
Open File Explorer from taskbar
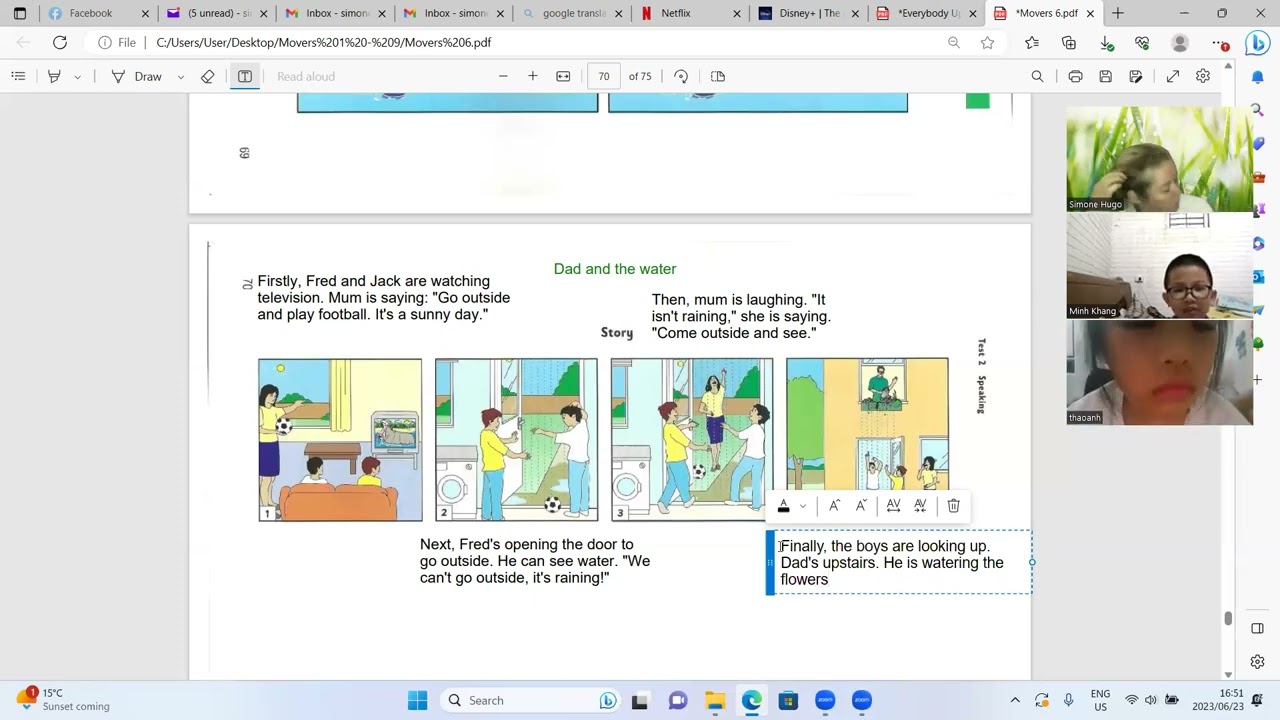(x=714, y=700)
